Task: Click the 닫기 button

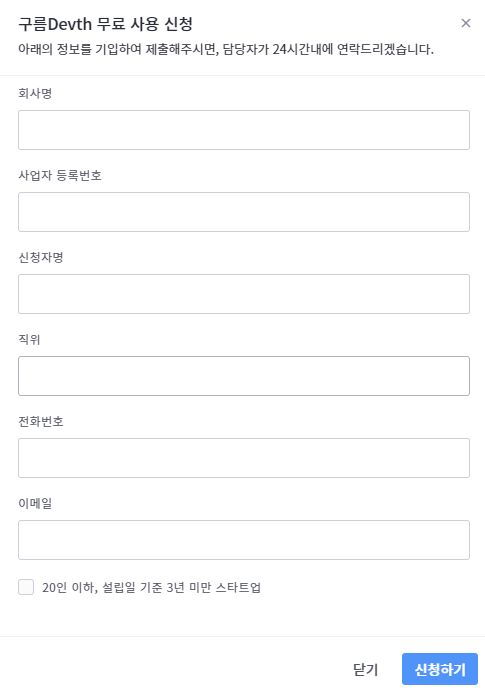Action: [x=366, y=669]
